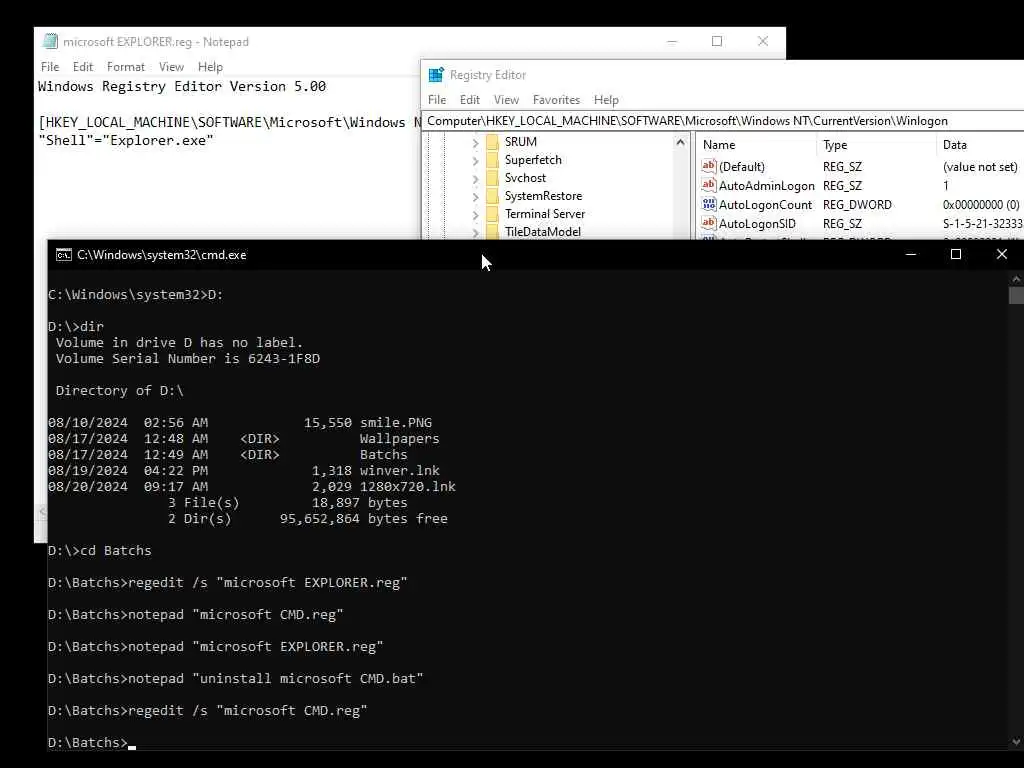The height and width of the screenshot is (768, 1024).
Task: Click the AutoAdminLogon string value icon
Action: pyautogui.click(x=709, y=185)
